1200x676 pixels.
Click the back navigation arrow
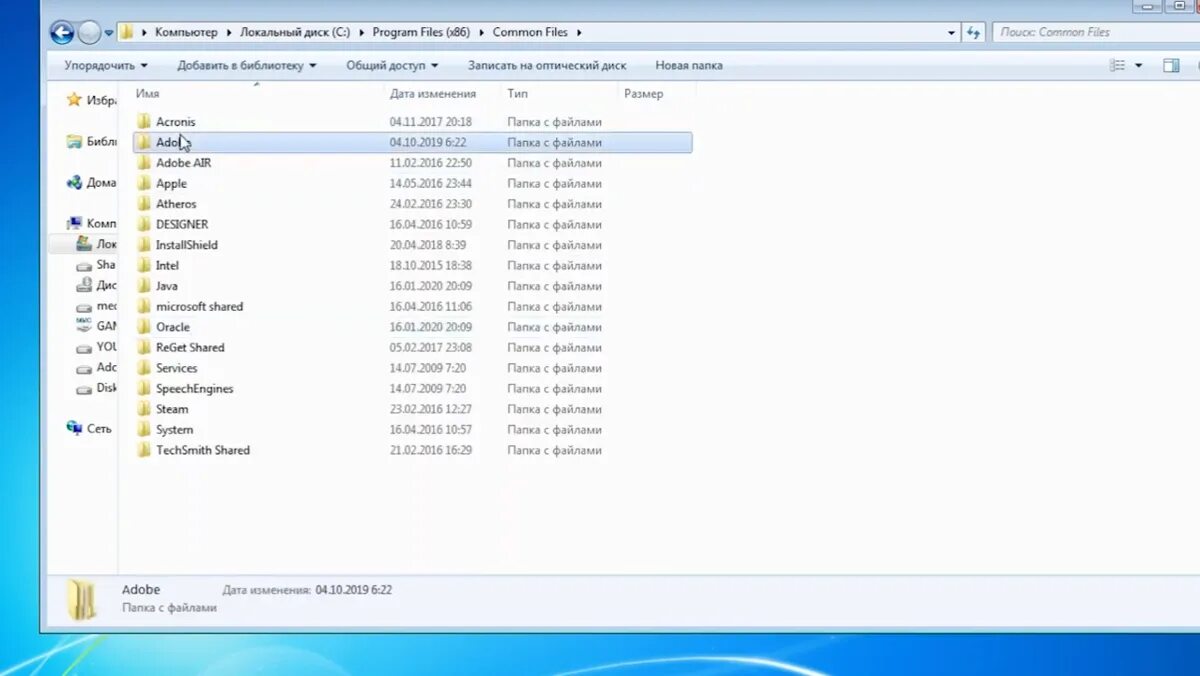61,32
